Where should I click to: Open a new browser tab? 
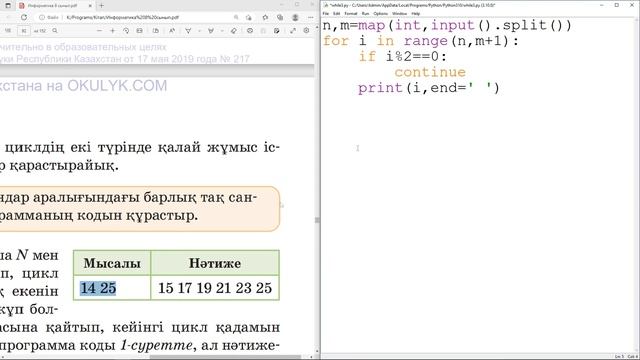[101, 6]
